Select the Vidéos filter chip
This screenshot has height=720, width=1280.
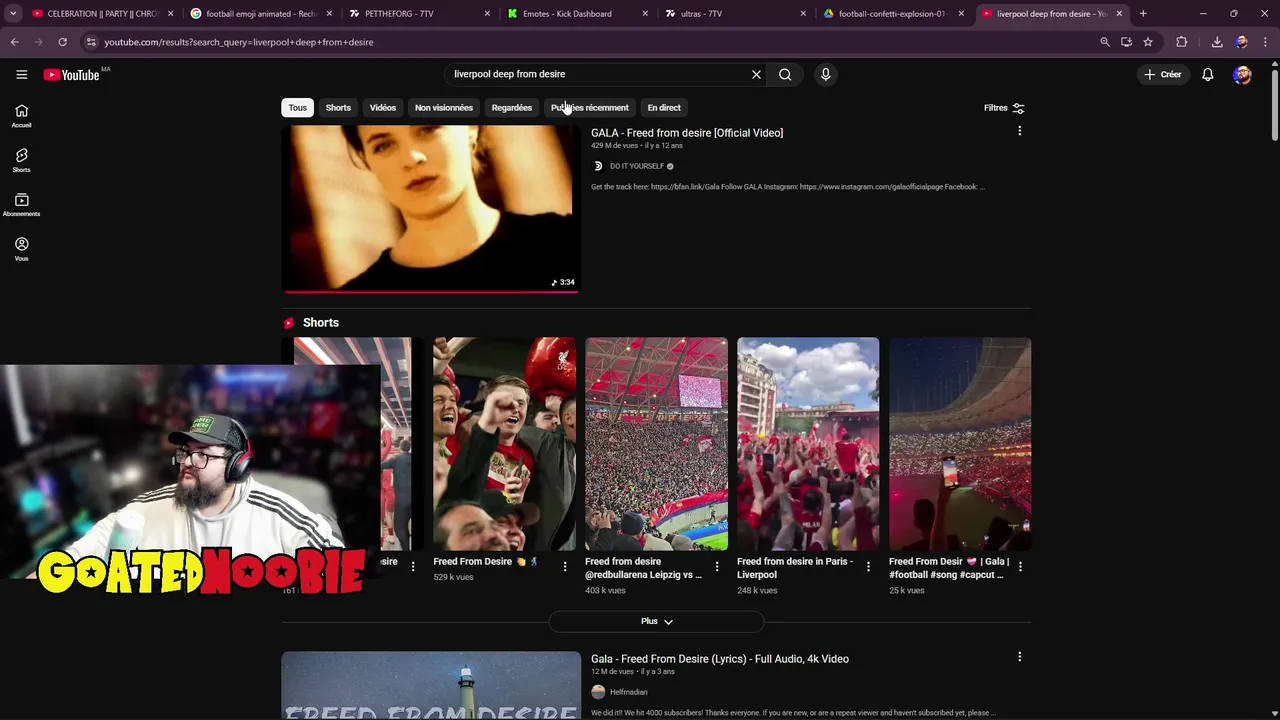point(383,108)
